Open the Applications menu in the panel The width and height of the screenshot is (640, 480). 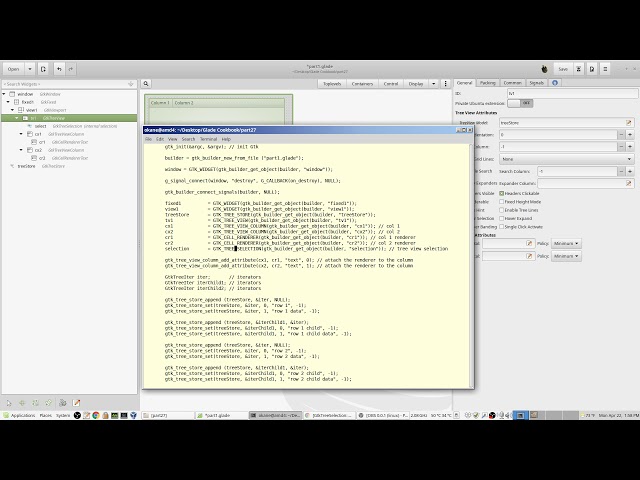click(x=19, y=415)
